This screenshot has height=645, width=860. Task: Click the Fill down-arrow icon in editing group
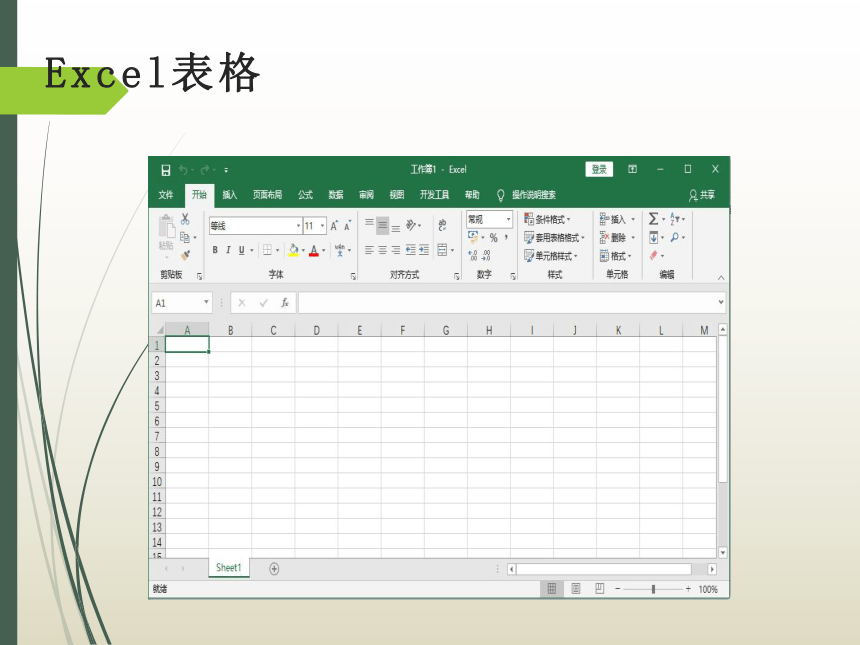coord(653,237)
